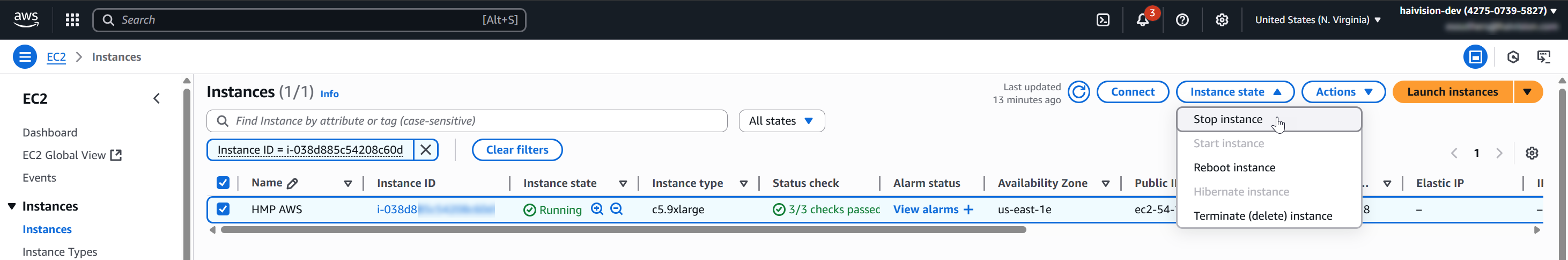Open the AWS CloudShell terminal icon
1568x260 pixels.
[1103, 20]
